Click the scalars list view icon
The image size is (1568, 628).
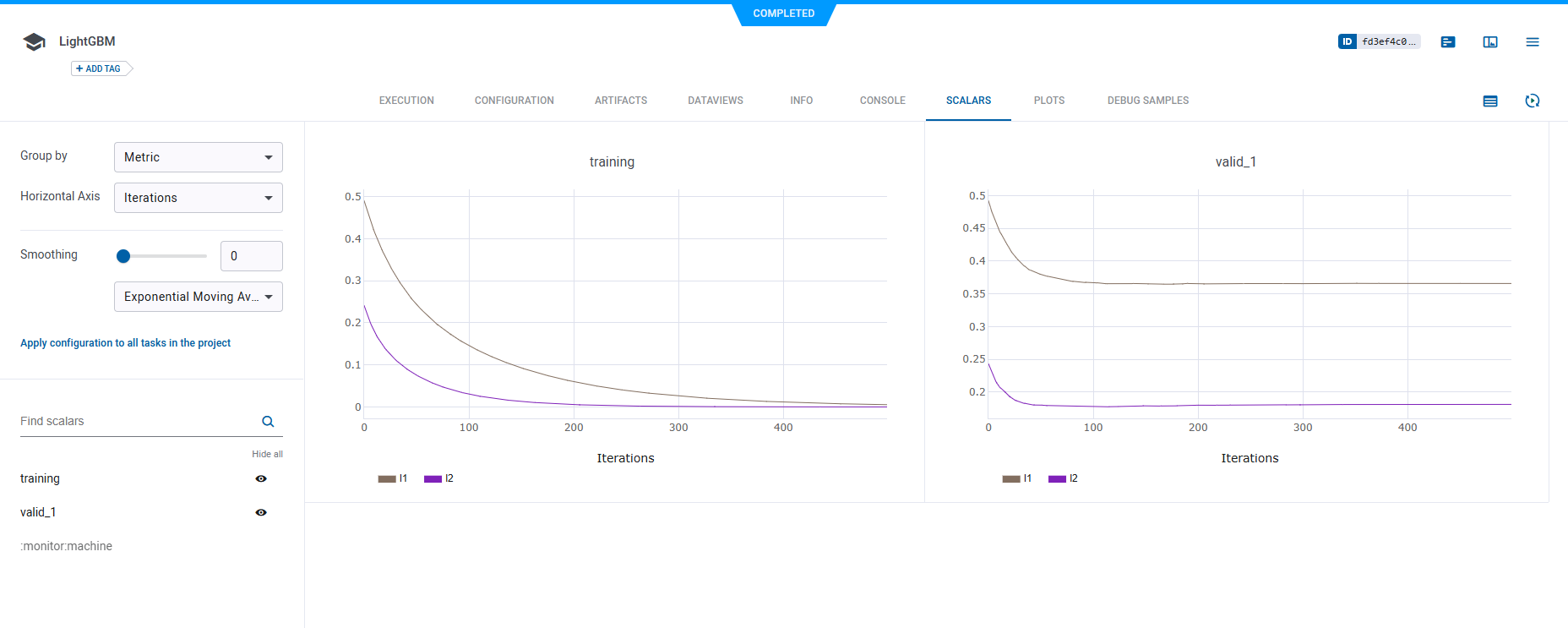1490,101
